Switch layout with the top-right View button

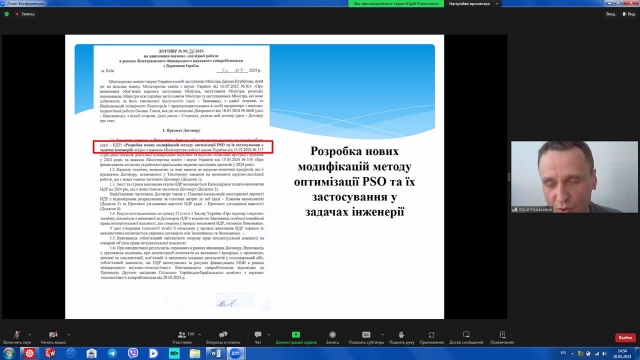point(629,14)
